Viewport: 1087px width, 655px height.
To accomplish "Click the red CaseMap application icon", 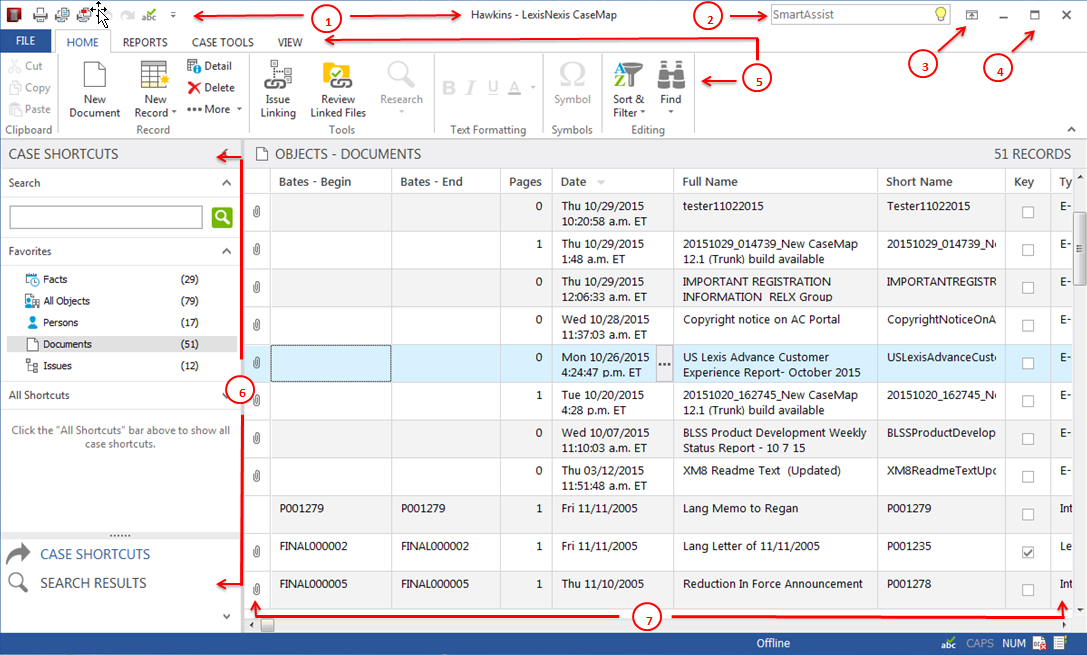I will click(14, 15).
